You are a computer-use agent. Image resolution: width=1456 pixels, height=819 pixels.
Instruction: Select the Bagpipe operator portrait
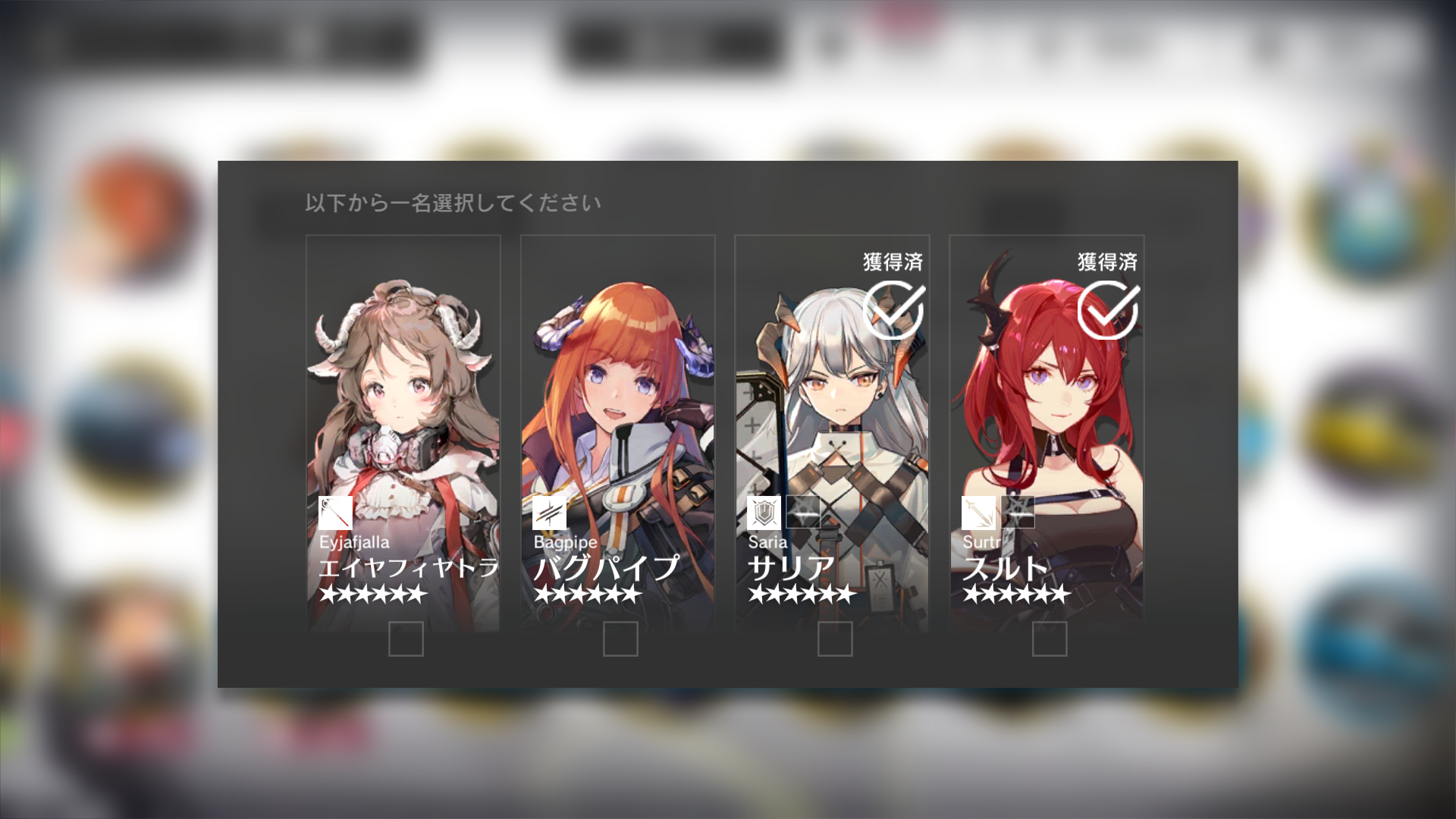(x=618, y=433)
